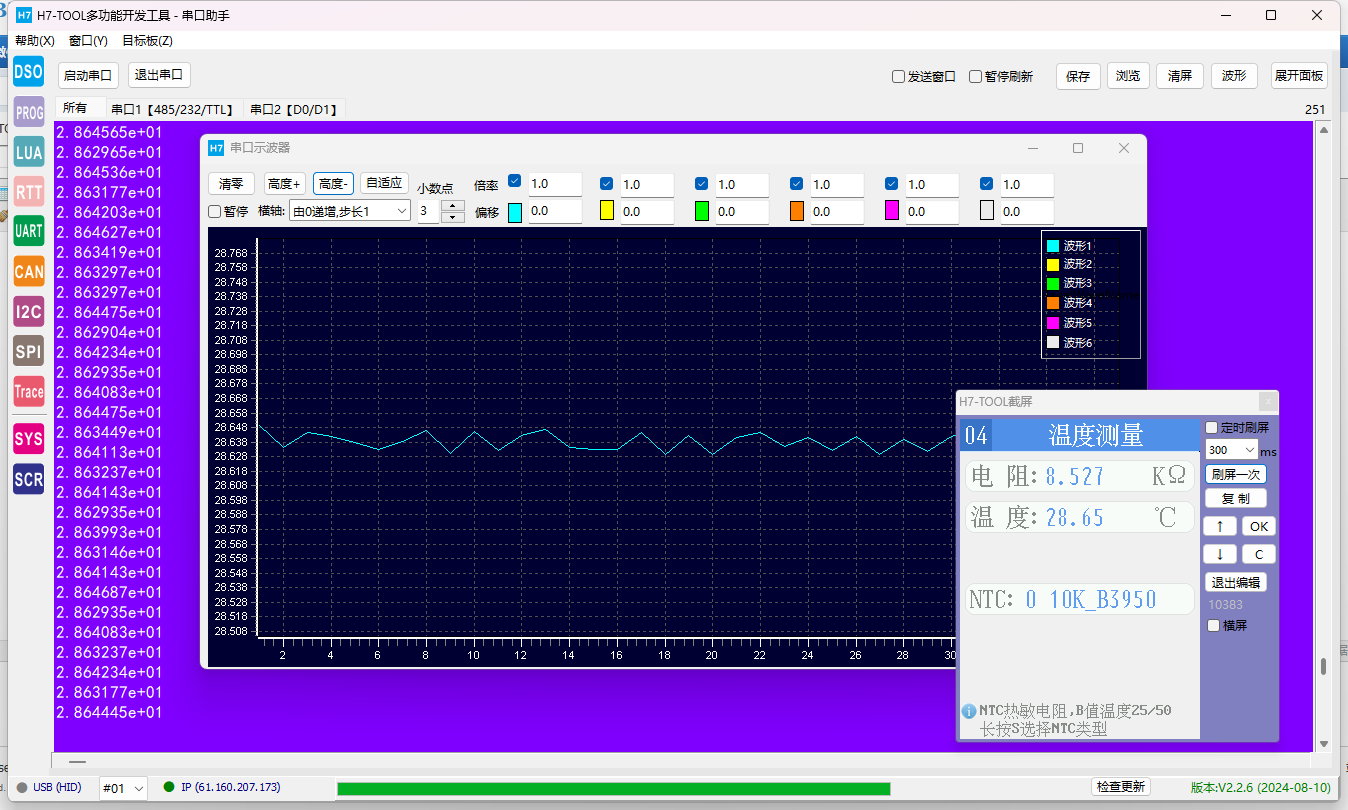Open the I2C tool
This screenshot has width=1348, height=810.
tap(29, 311)
